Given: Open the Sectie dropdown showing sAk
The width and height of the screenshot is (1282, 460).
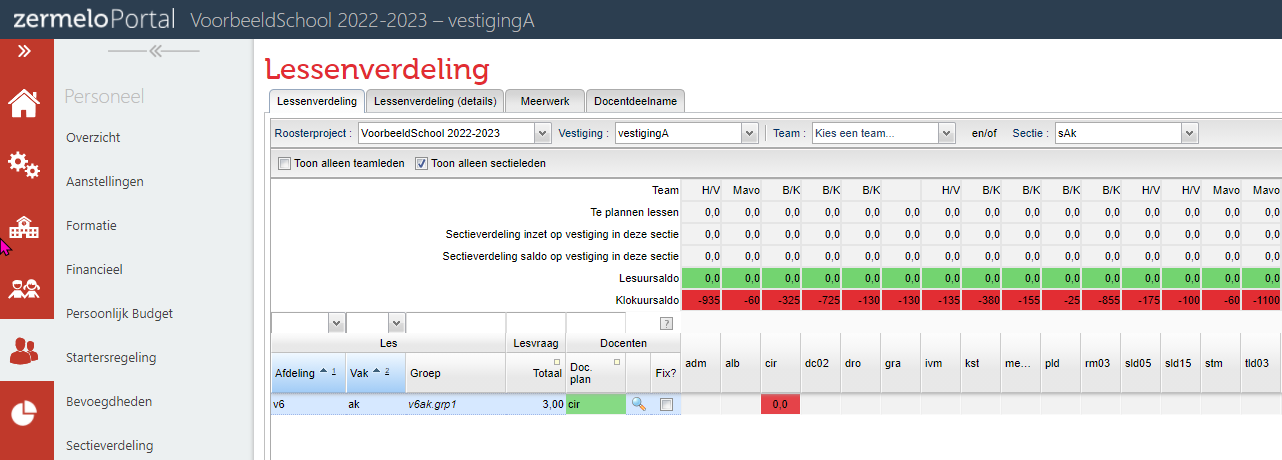Looking at the screenshot, I should tap(1126, 133).
